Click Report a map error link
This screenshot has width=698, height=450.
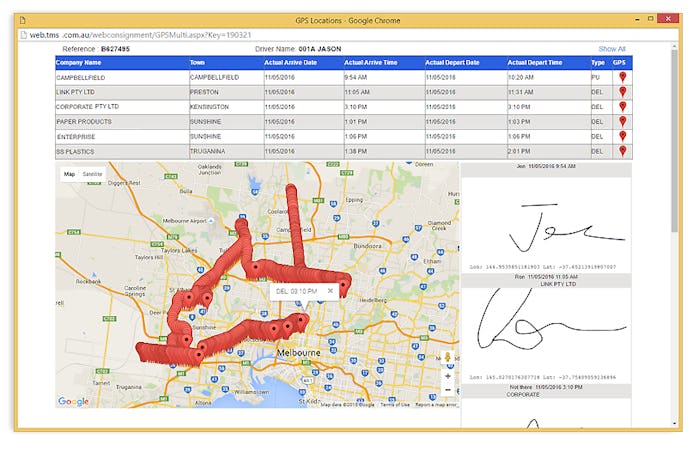click(436, 405)
